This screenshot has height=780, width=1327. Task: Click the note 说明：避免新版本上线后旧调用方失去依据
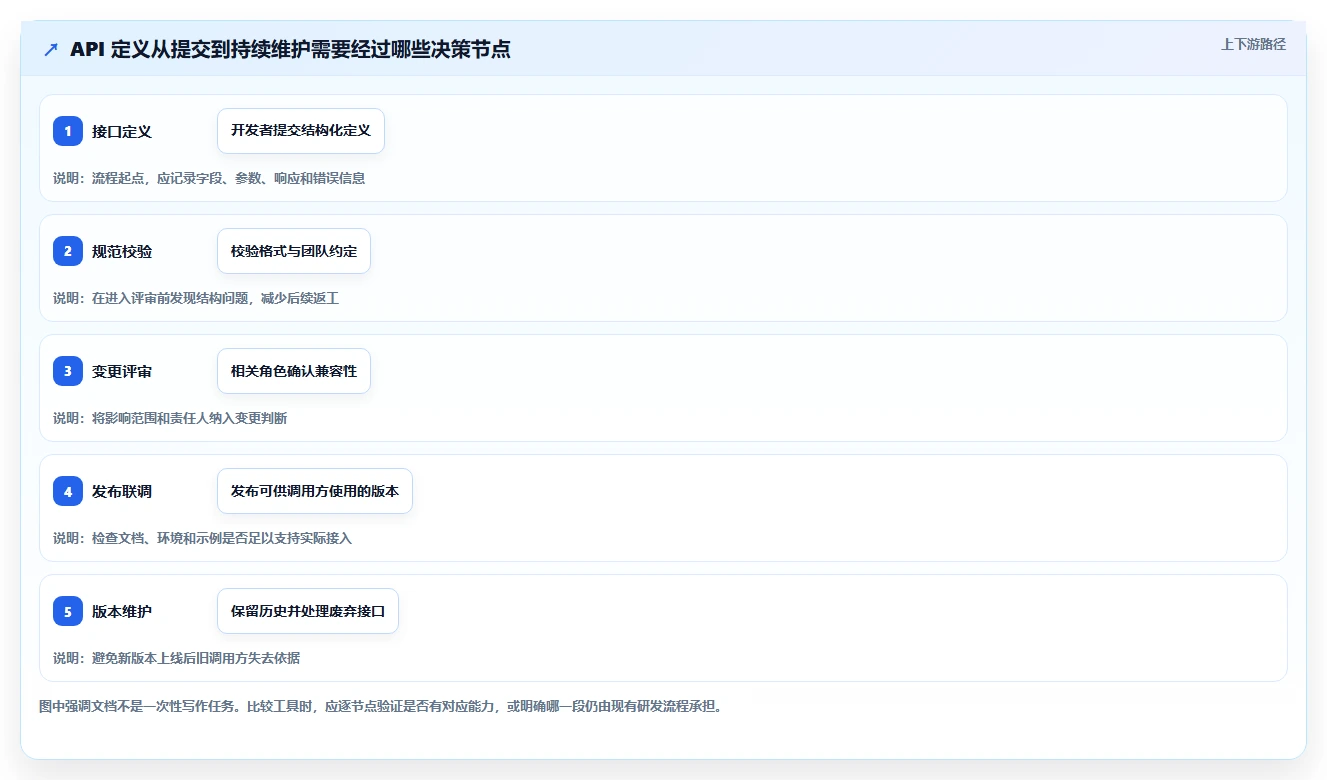click(176, 658)
